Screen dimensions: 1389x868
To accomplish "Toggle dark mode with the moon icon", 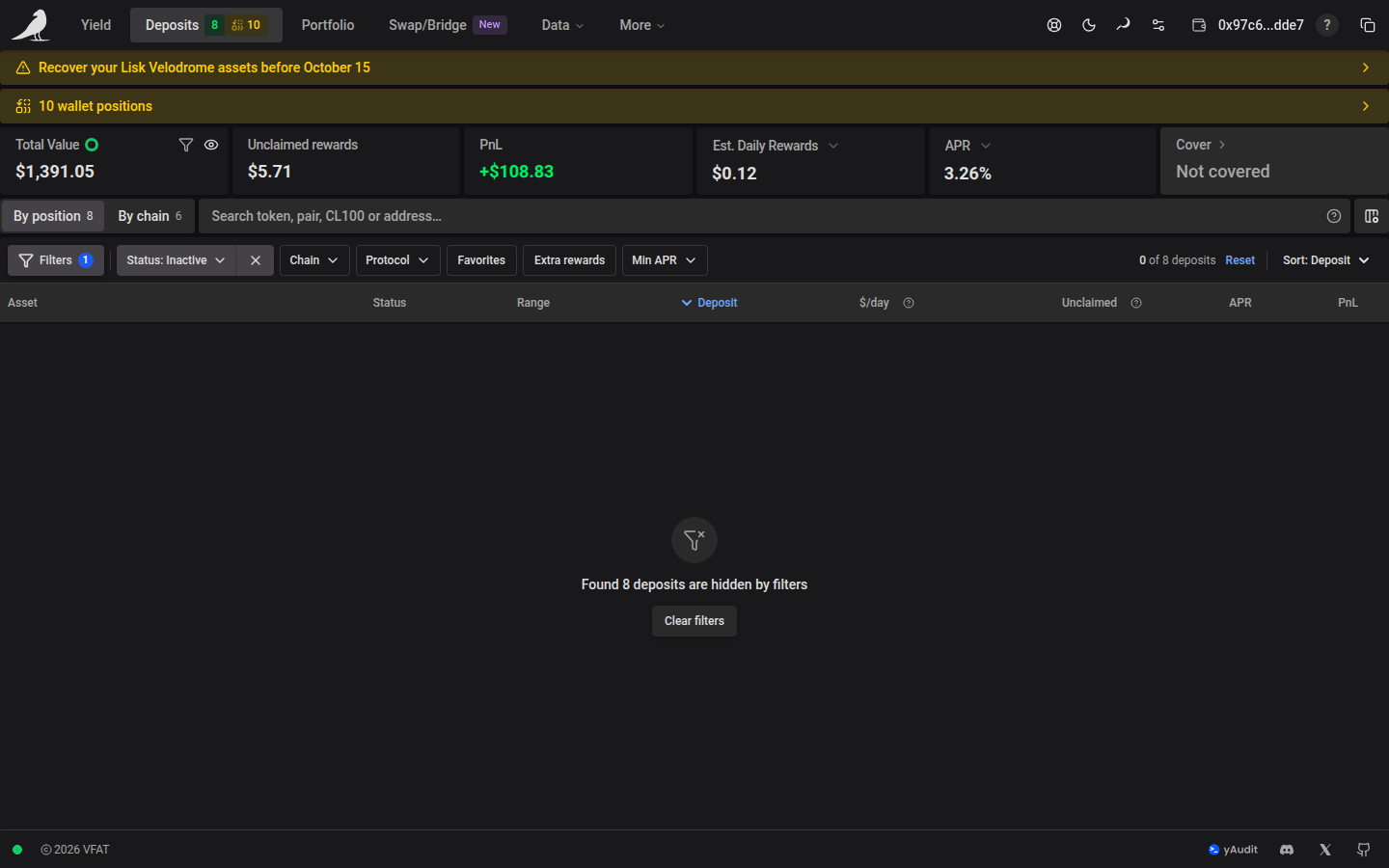I will click(x=1089, y=25).
